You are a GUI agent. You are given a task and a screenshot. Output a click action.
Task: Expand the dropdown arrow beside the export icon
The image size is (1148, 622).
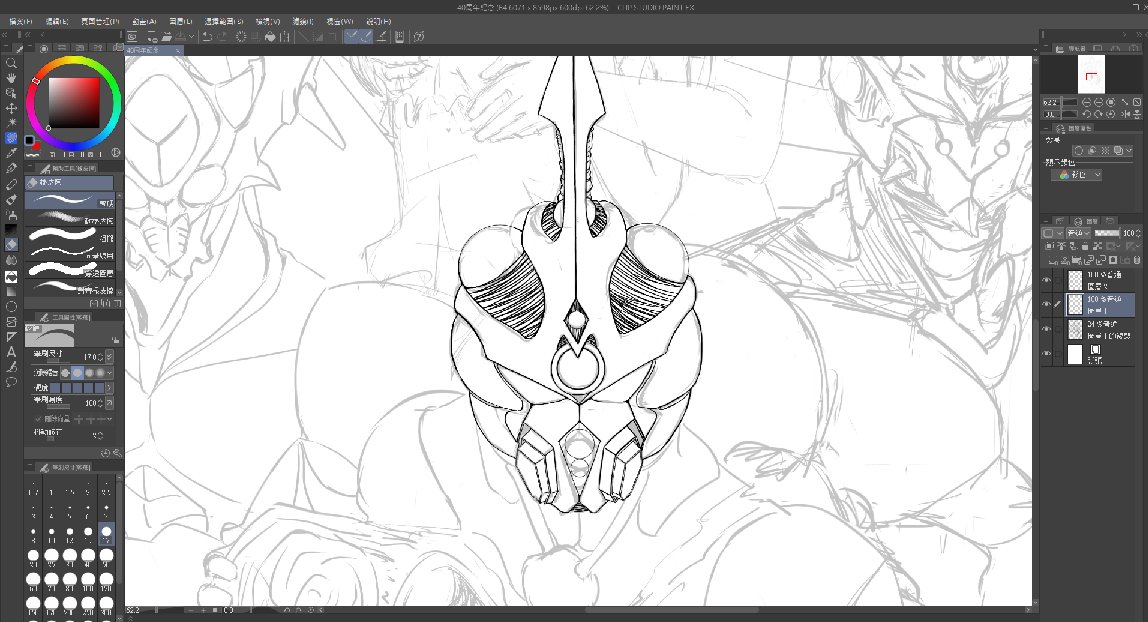click(x=191, y=37)
